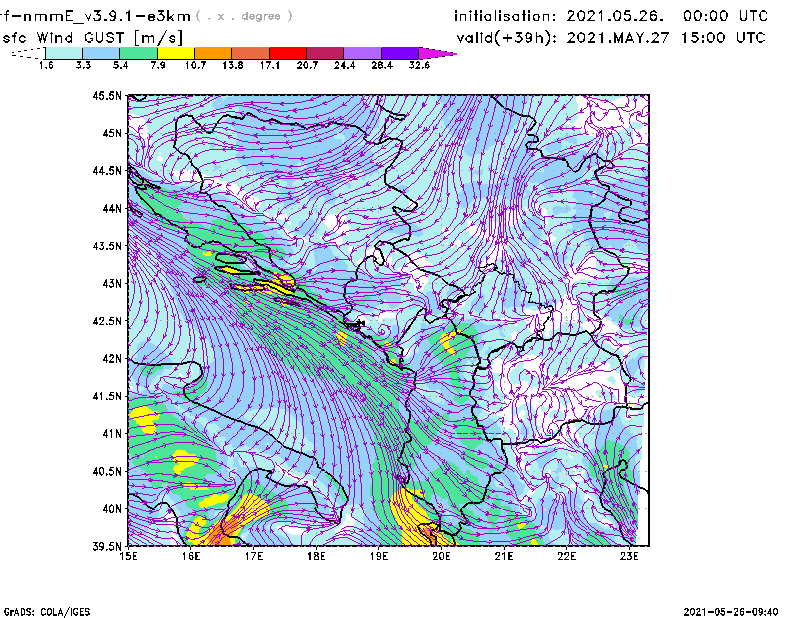Click the 42.5N latitude label

coord(107,321)
